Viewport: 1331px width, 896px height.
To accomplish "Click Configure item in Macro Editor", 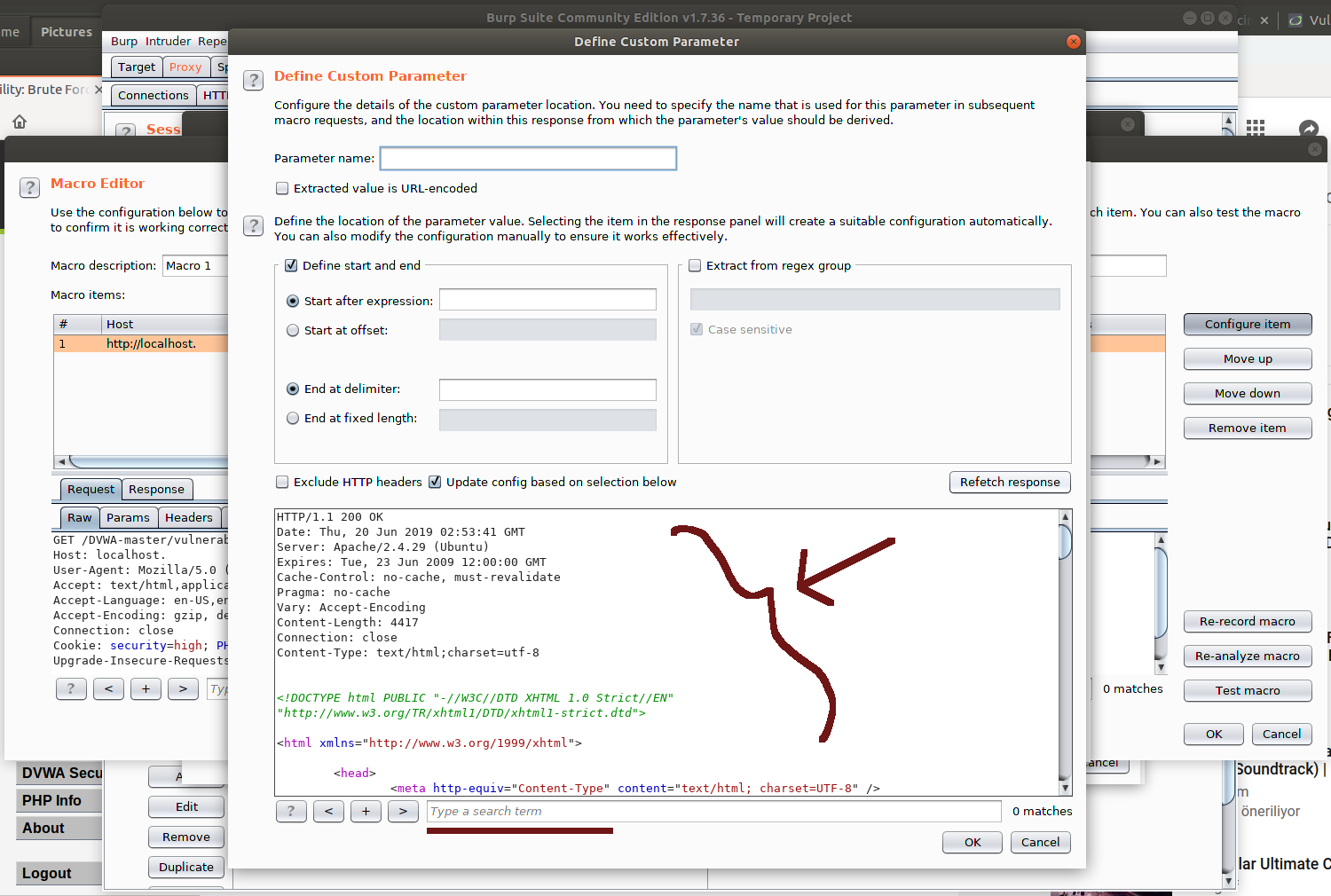I will click(x=1248, y=324).
